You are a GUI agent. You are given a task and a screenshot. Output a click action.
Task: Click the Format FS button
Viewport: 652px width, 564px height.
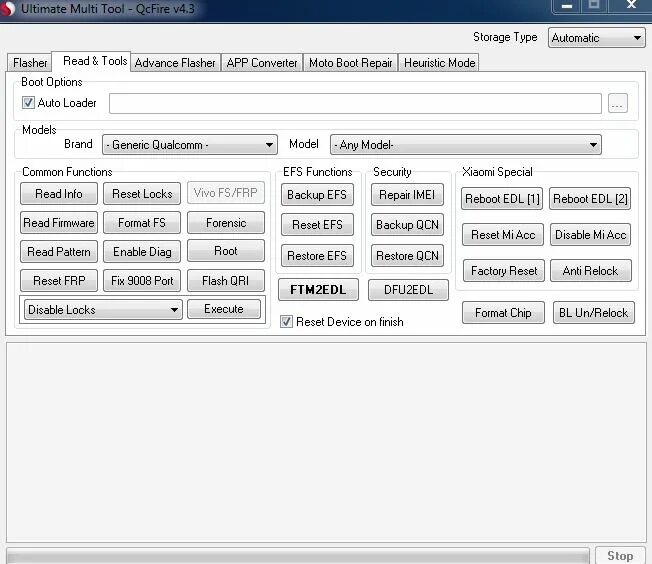click(x=142, y=223)
